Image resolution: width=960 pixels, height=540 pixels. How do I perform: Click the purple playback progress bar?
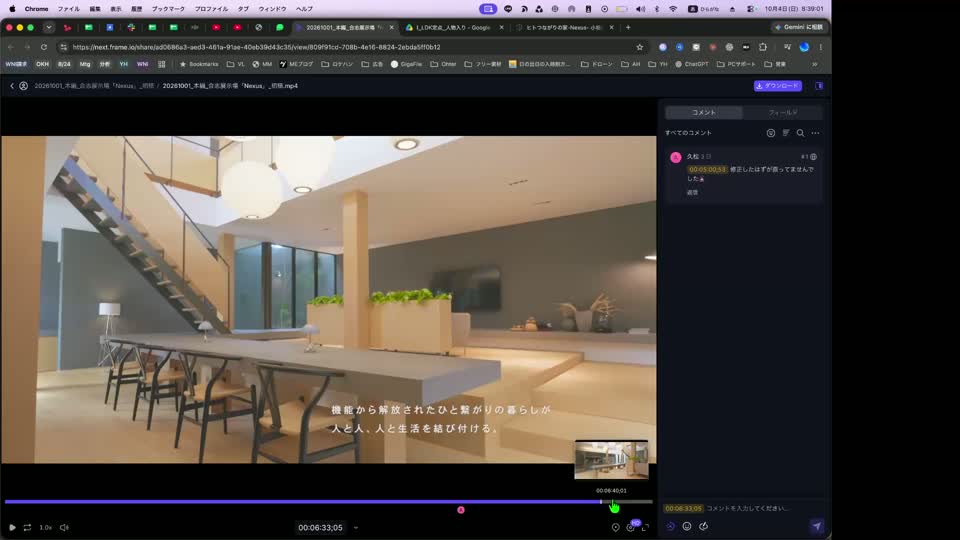click(303, 501)
